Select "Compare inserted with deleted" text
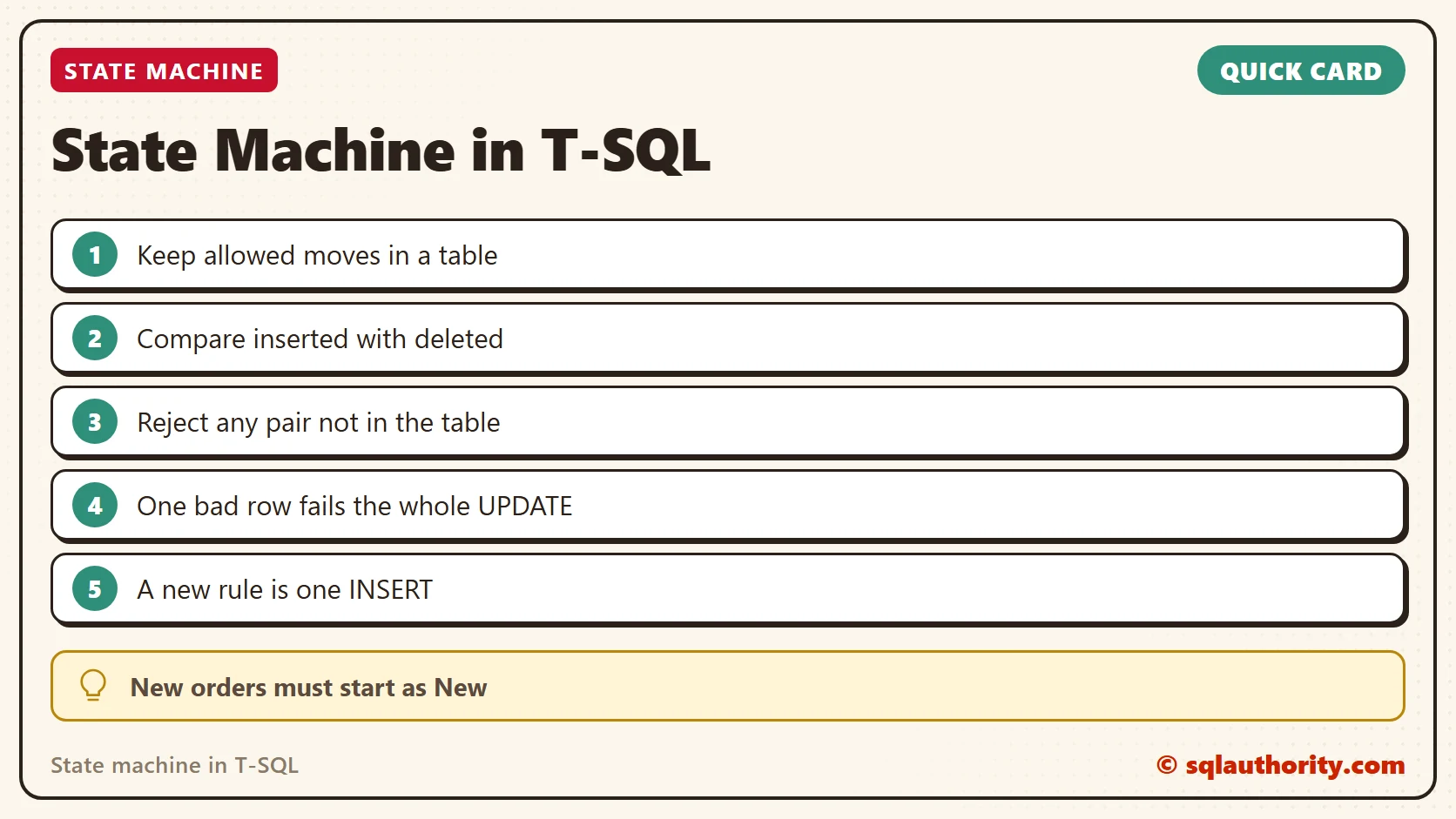 [x=320, y=339]
